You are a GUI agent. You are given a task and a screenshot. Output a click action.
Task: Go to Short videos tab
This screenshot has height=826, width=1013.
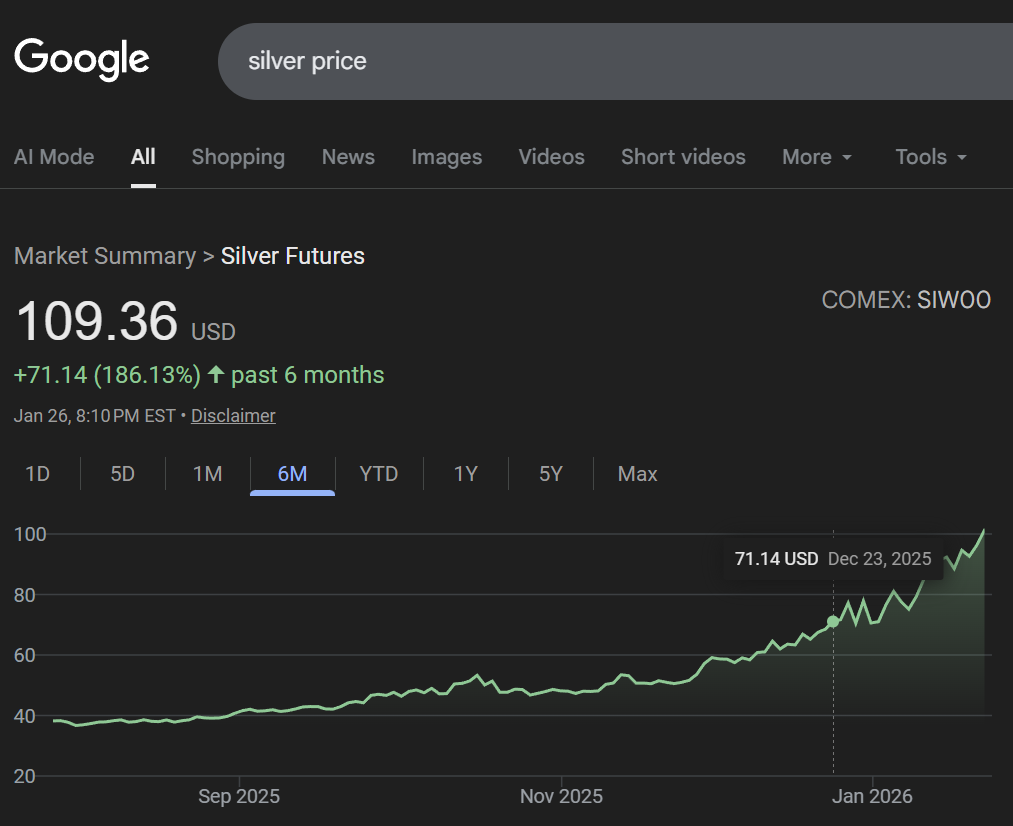683,157
